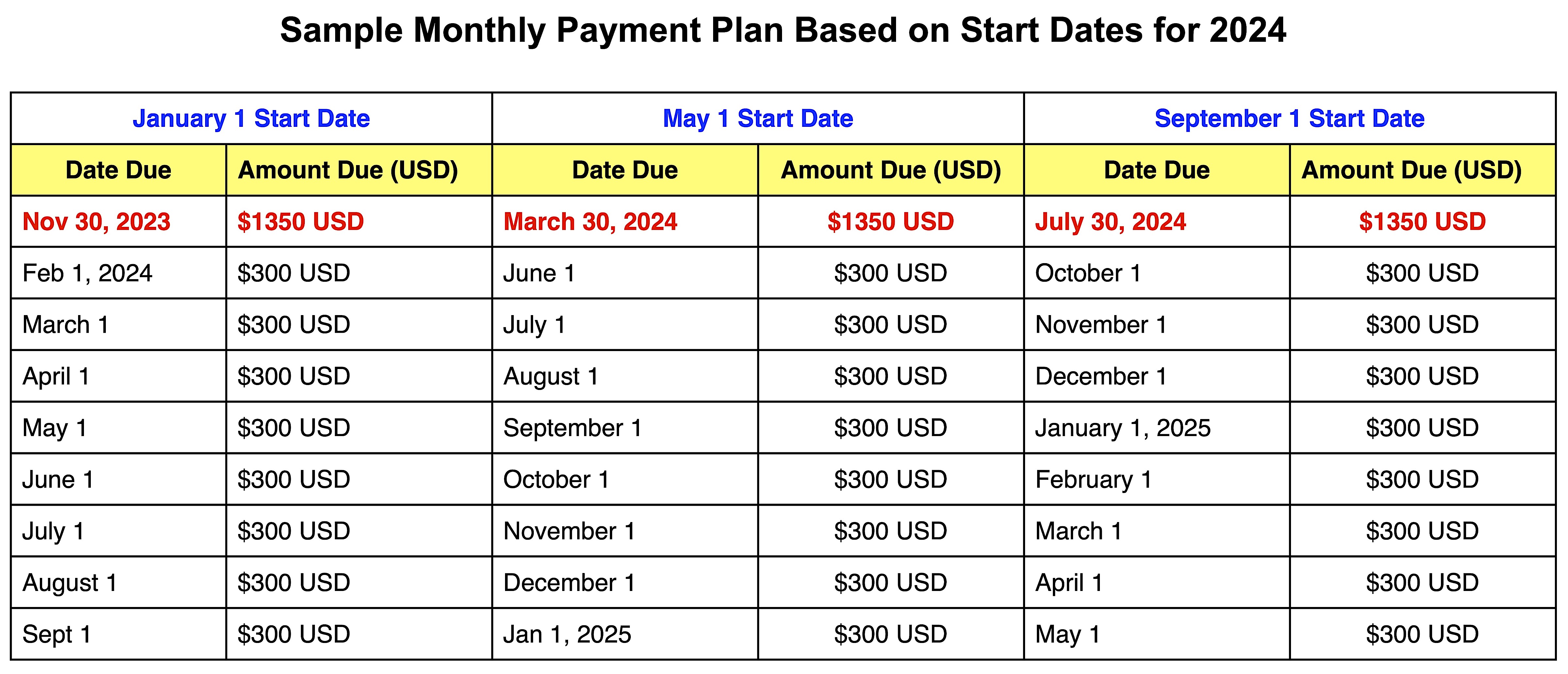Viewport: 1568px width, 674px height.
Task: Click Date Due header under May start
Action: point(625,170)
